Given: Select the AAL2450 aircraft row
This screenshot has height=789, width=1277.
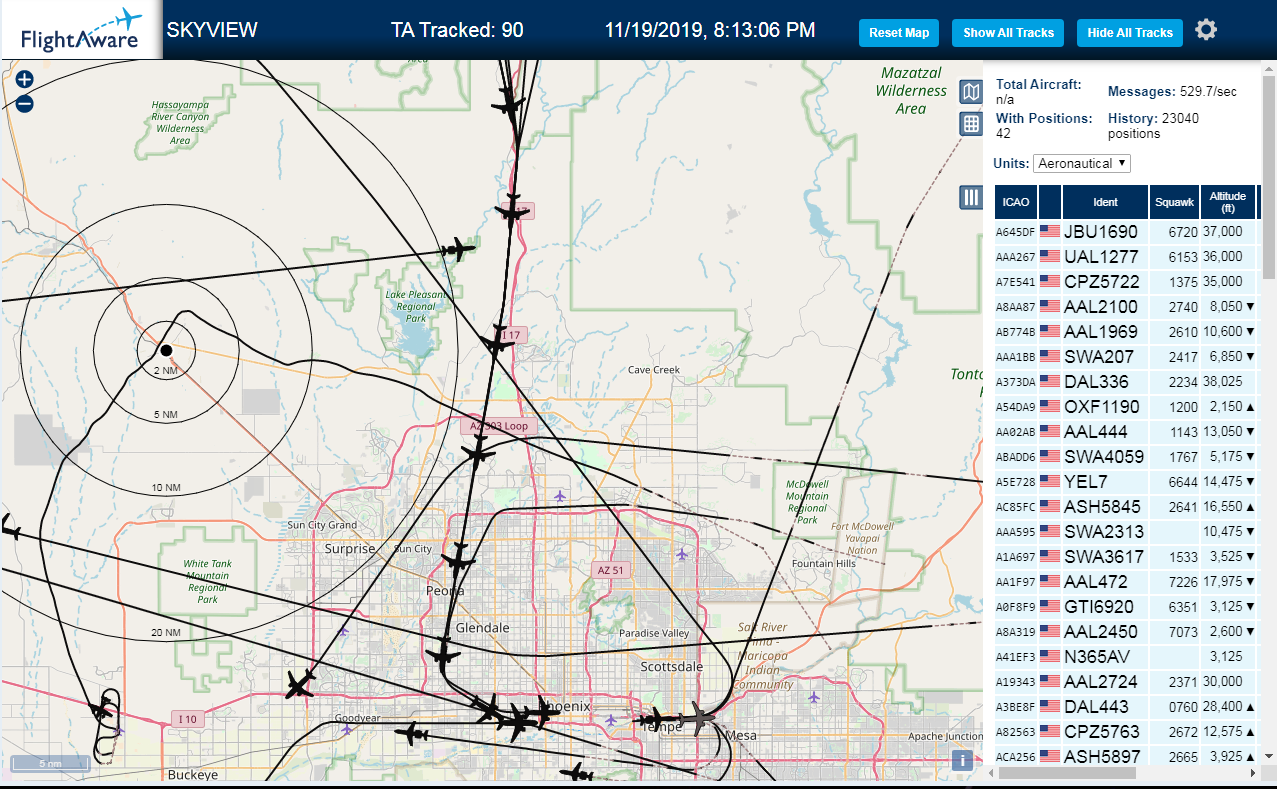Looking at the screenshot, I should coord(1126,632).
